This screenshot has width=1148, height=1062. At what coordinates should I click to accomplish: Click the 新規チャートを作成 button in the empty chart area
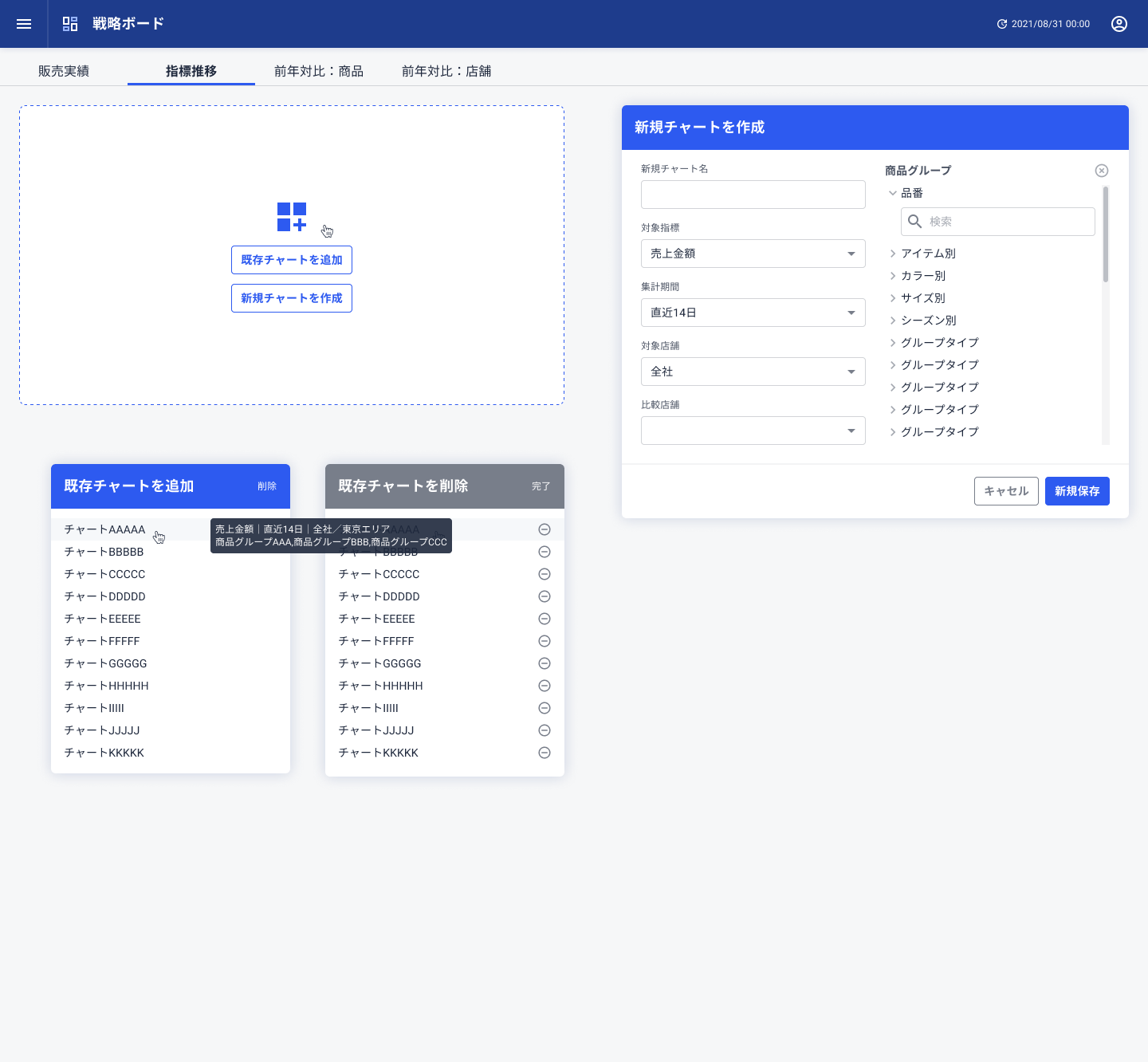coord(292,298)
